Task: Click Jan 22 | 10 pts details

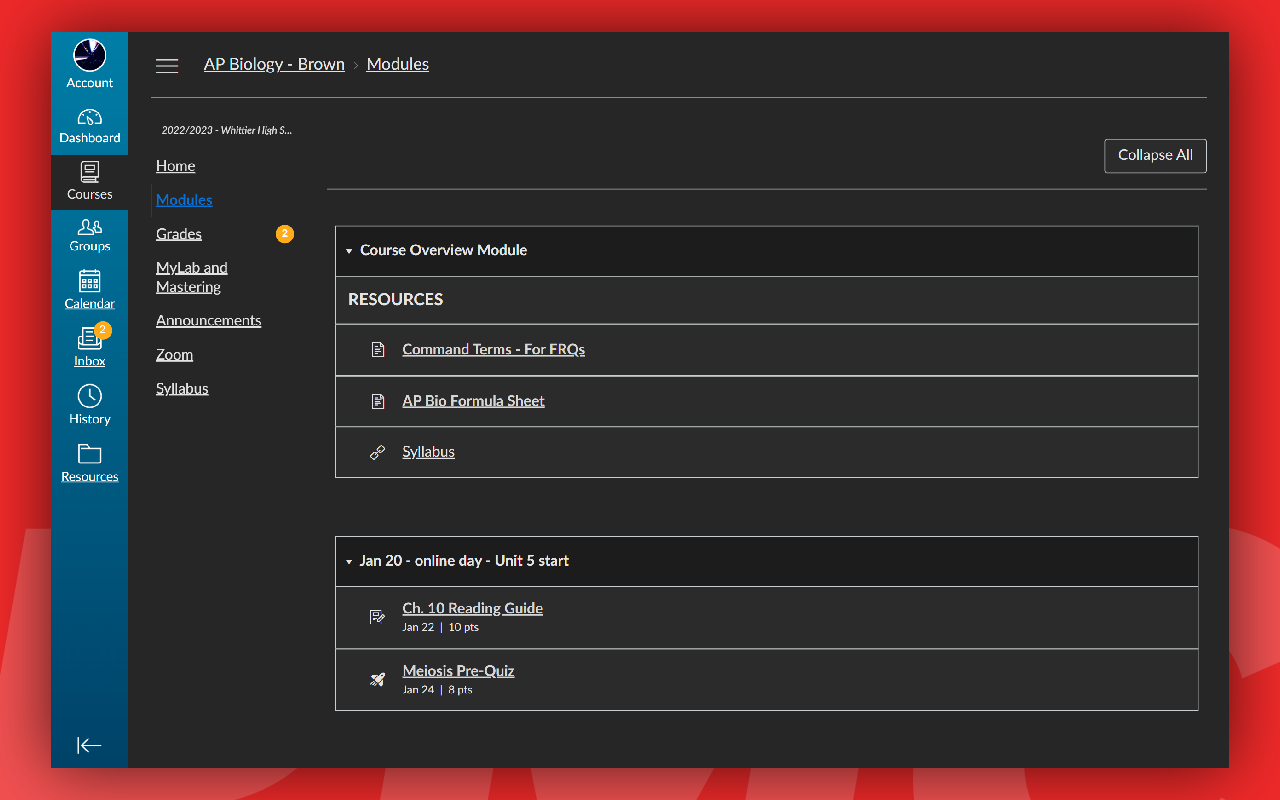Action: (441, 628)
